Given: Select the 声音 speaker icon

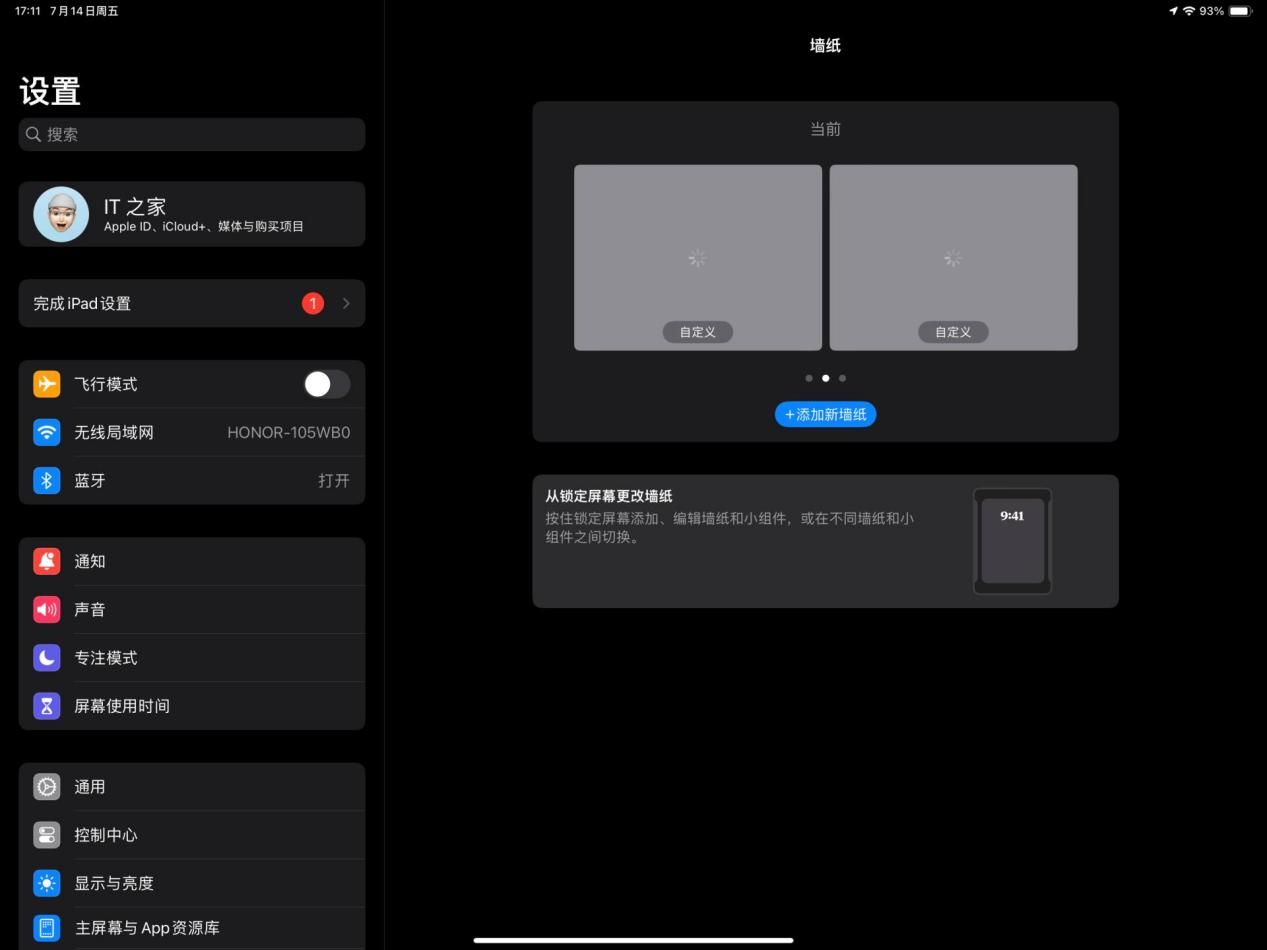Looking at the screenshot, I should click(46, 609).
